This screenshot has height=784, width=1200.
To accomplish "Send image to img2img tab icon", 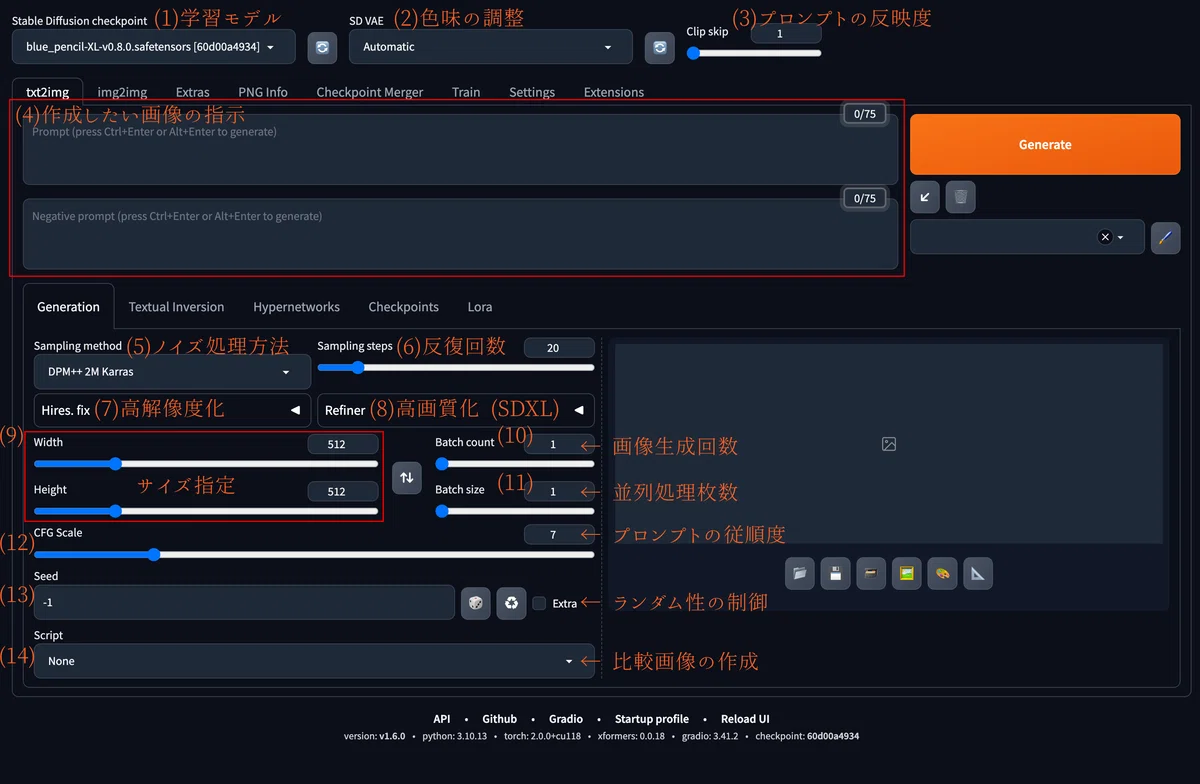I will tap(906, 573).
